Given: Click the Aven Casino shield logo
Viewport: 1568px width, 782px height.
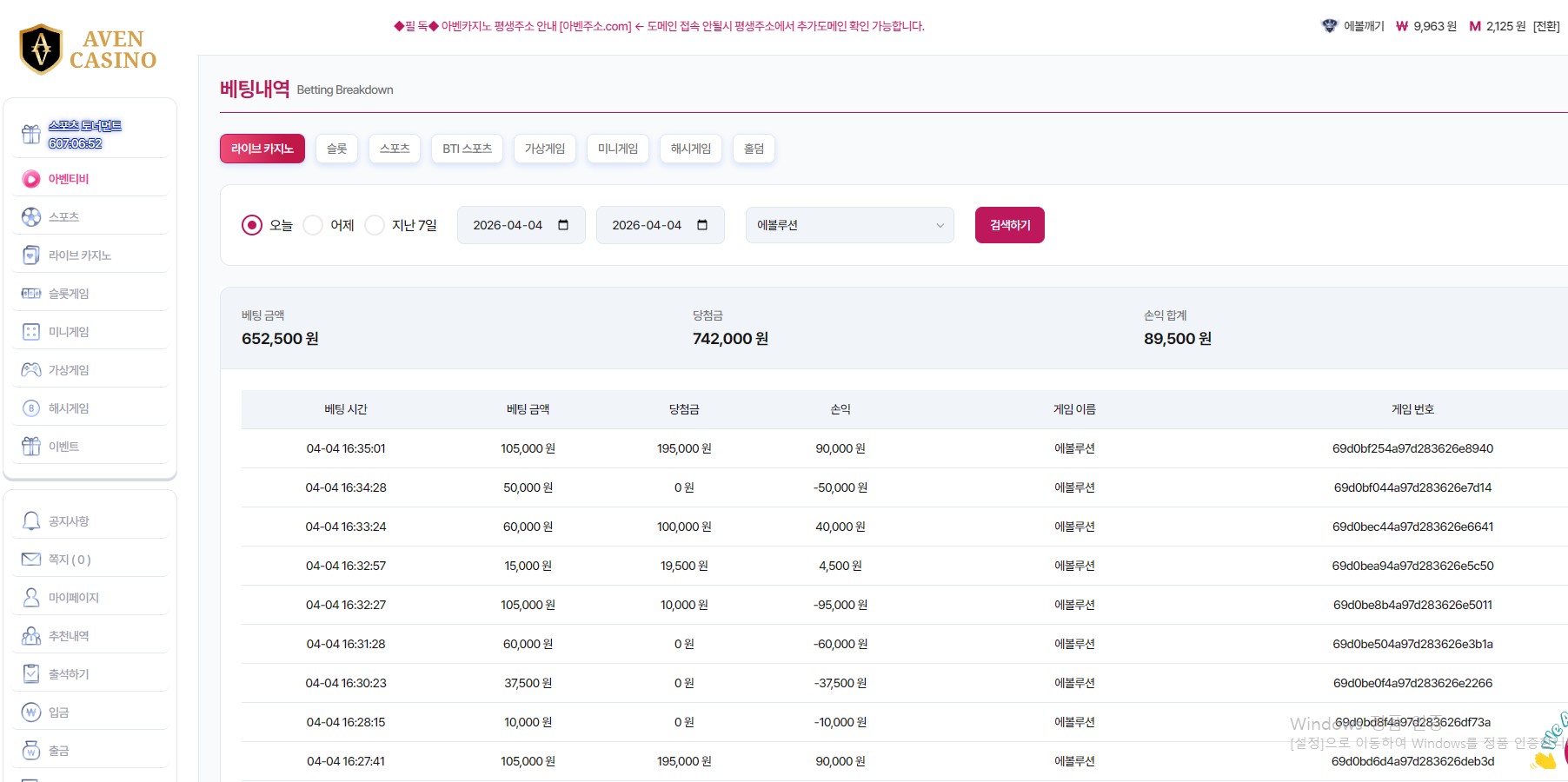Looking at the screenshot, I should 41,50.
